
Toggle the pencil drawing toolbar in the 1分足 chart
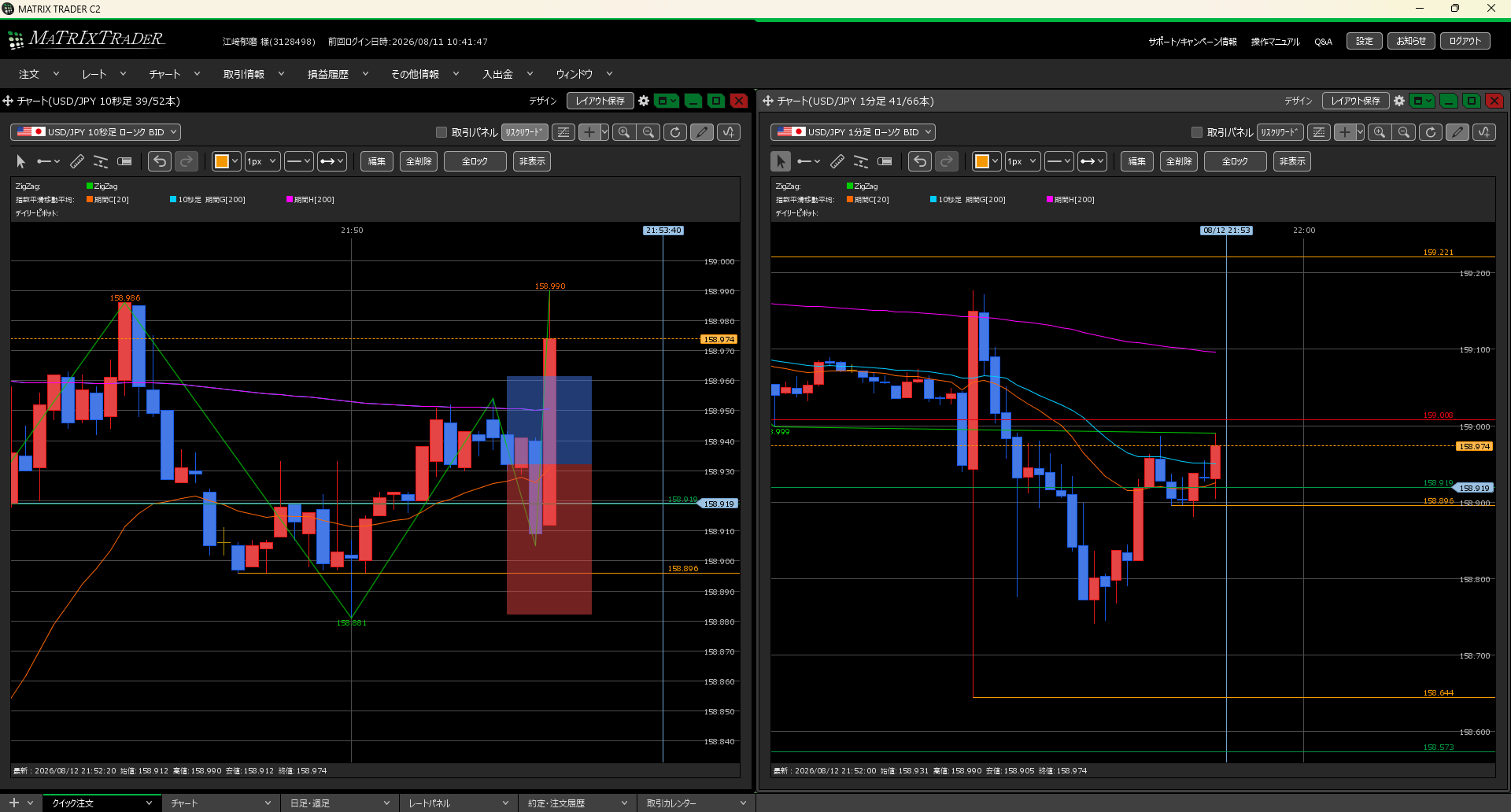pos(1457,132)
